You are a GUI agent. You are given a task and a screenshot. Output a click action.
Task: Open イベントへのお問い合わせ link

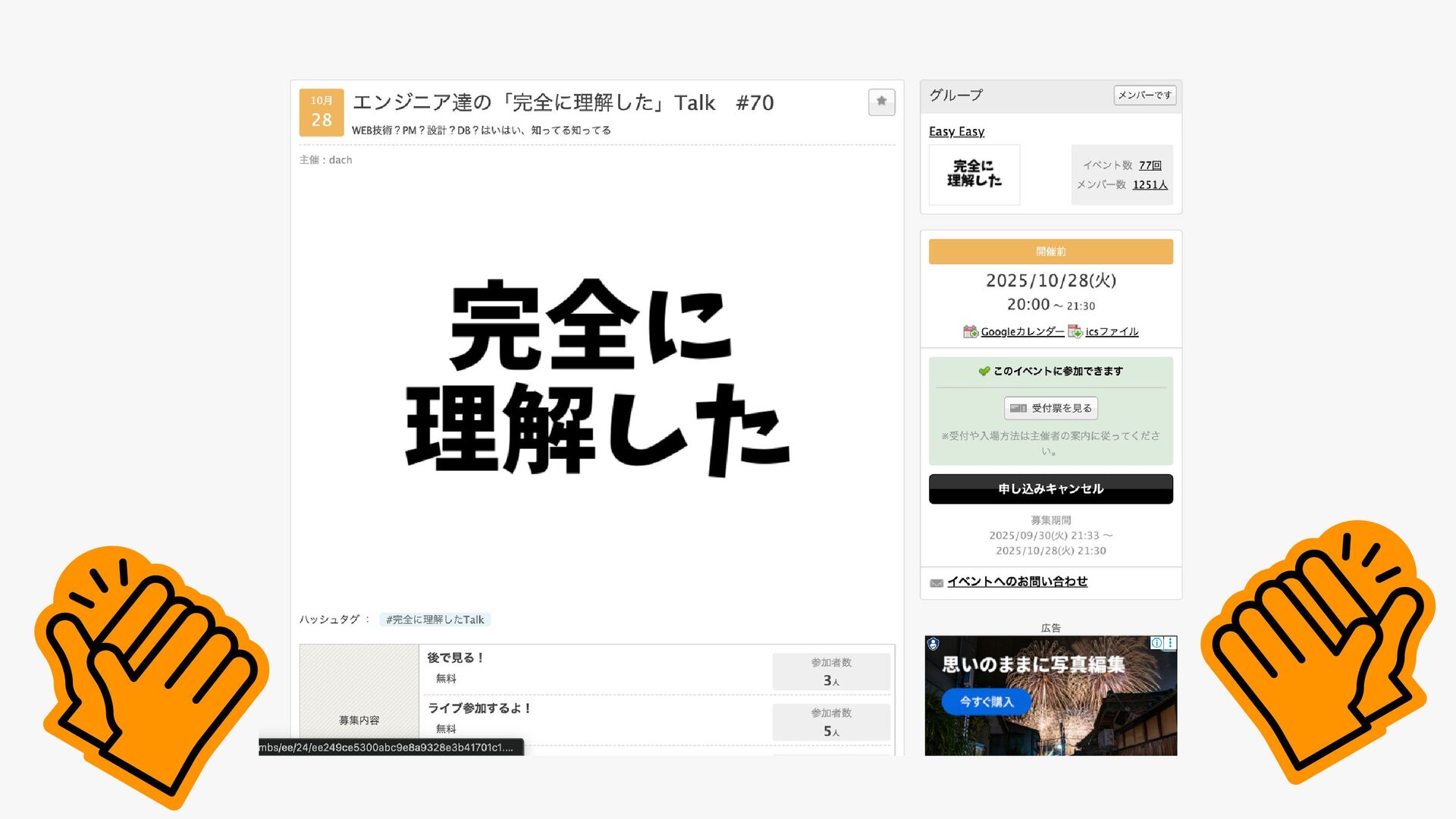click(1016, 582)
